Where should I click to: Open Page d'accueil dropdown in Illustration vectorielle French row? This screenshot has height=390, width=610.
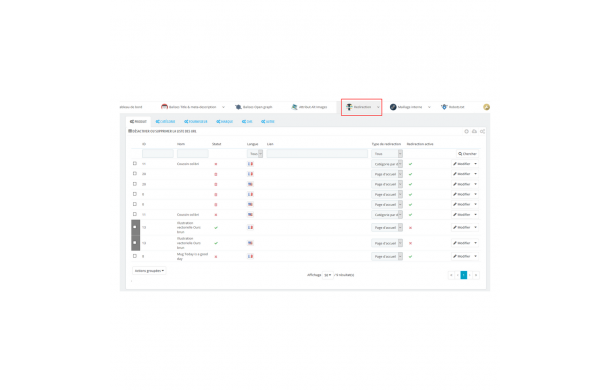[x=387, y=227]
